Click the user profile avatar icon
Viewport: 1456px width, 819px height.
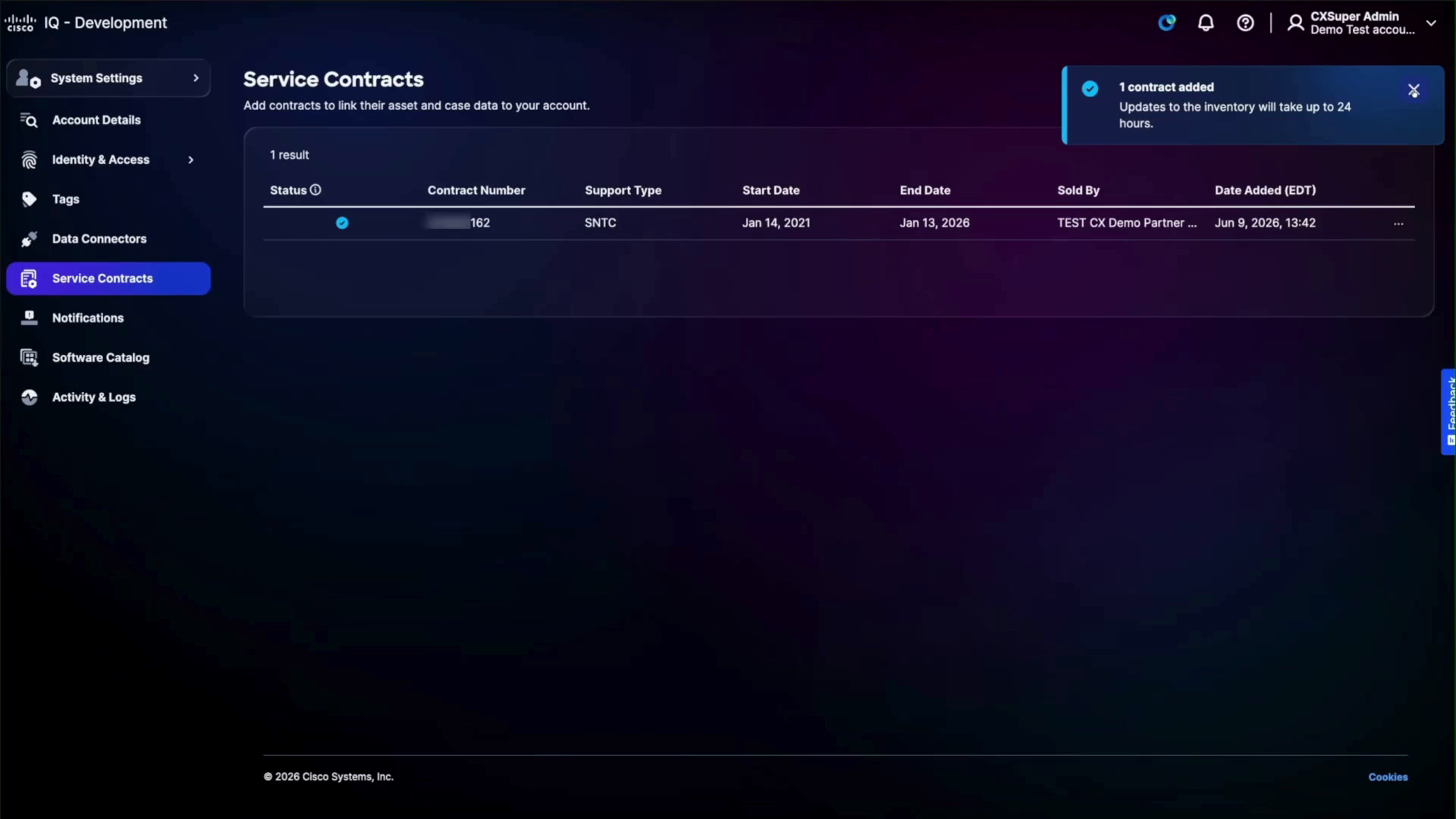[x=1295, y=23]
